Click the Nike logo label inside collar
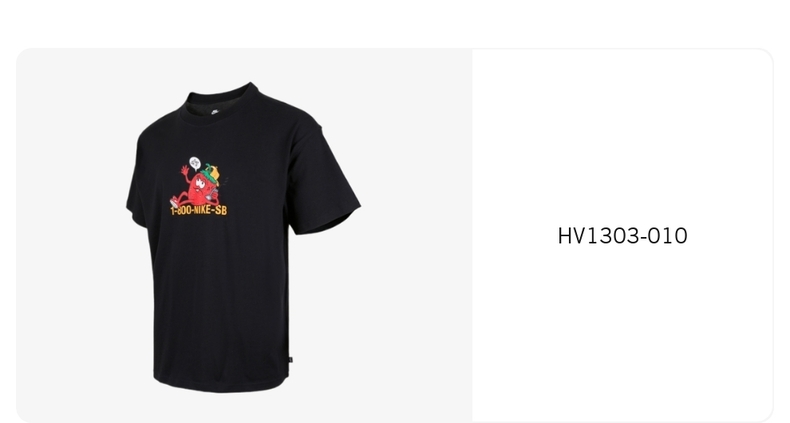 pos(215,112)
